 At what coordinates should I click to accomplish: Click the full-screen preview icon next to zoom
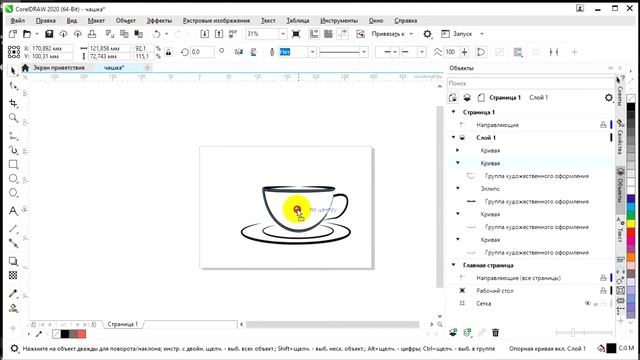pos(296,34)
